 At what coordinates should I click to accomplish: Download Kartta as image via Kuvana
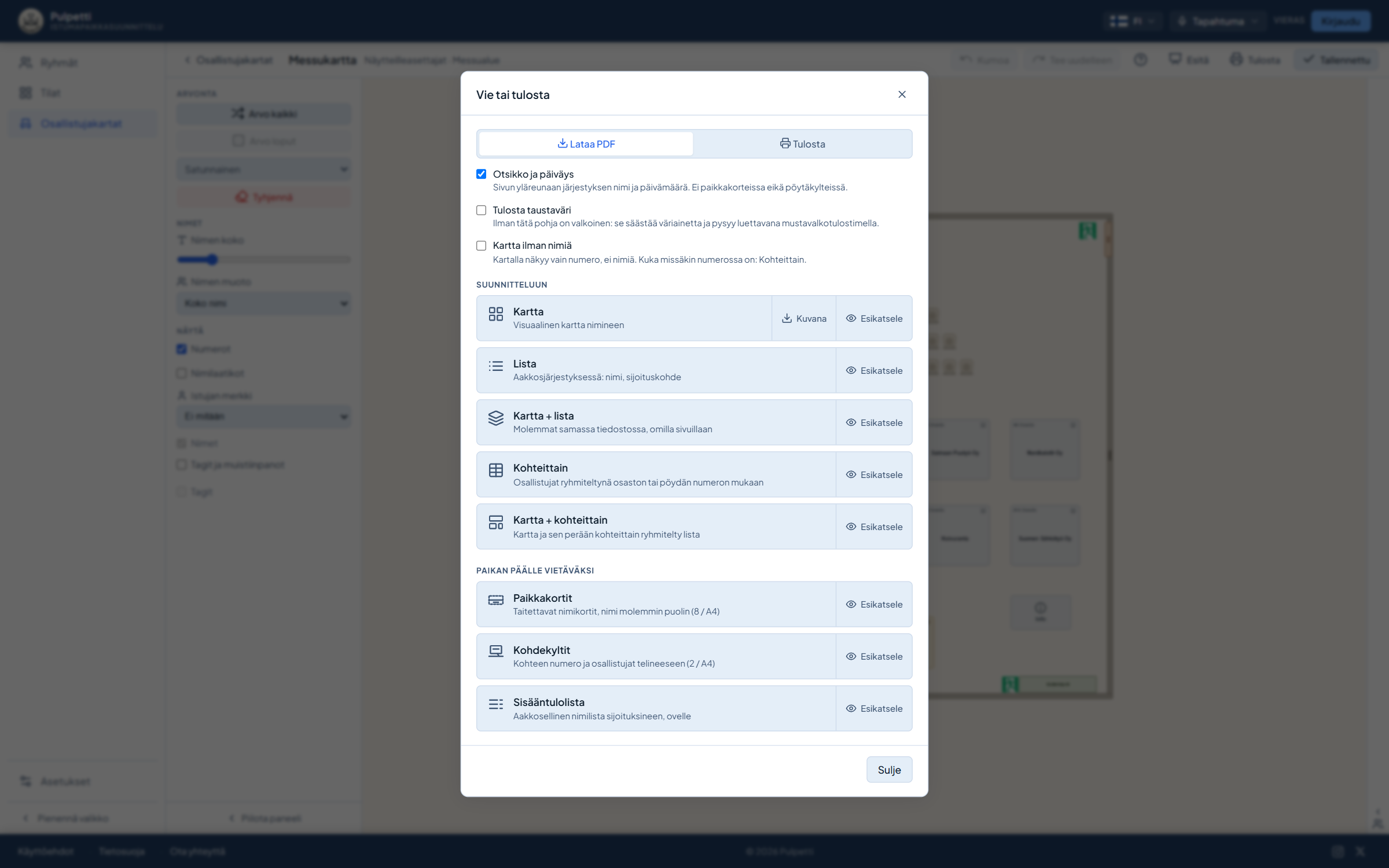[x=804, y=318]
